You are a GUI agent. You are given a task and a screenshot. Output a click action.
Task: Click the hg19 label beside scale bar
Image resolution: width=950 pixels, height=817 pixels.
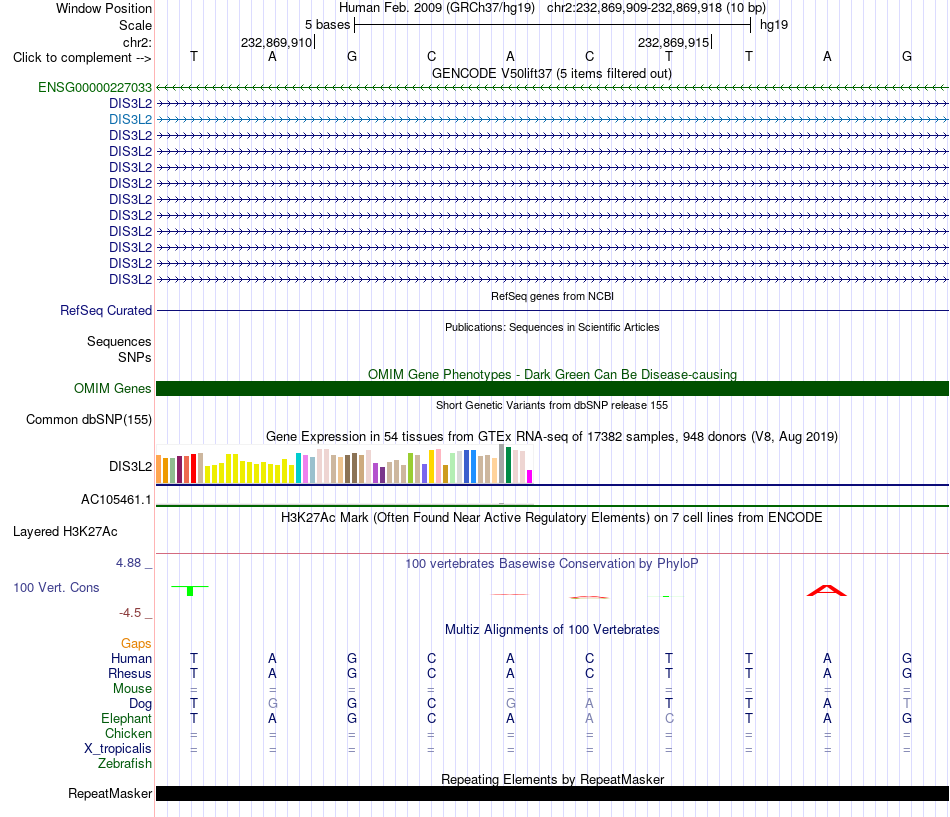click(774, 25)
